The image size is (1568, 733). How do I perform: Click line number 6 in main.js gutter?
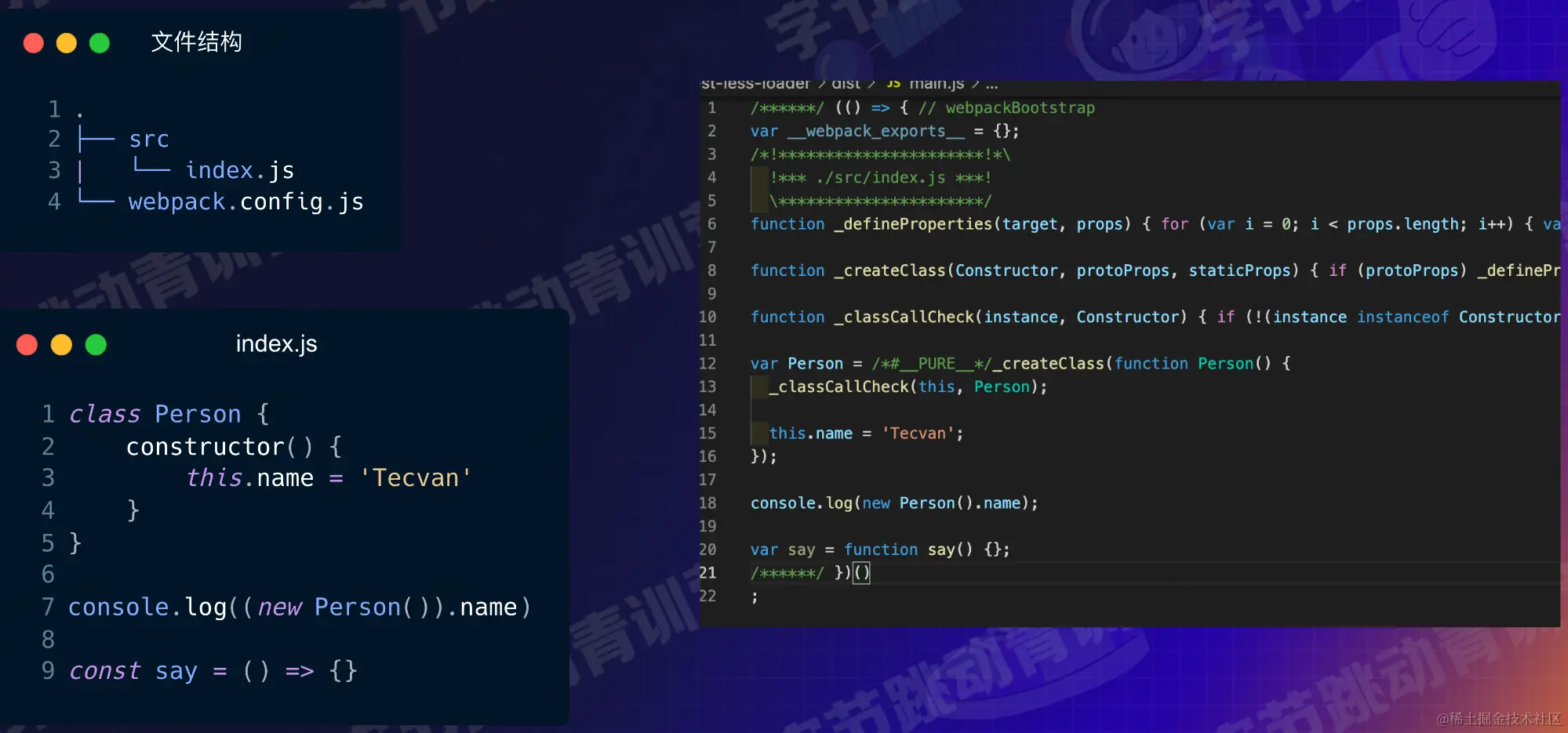[x=711, y=224]
